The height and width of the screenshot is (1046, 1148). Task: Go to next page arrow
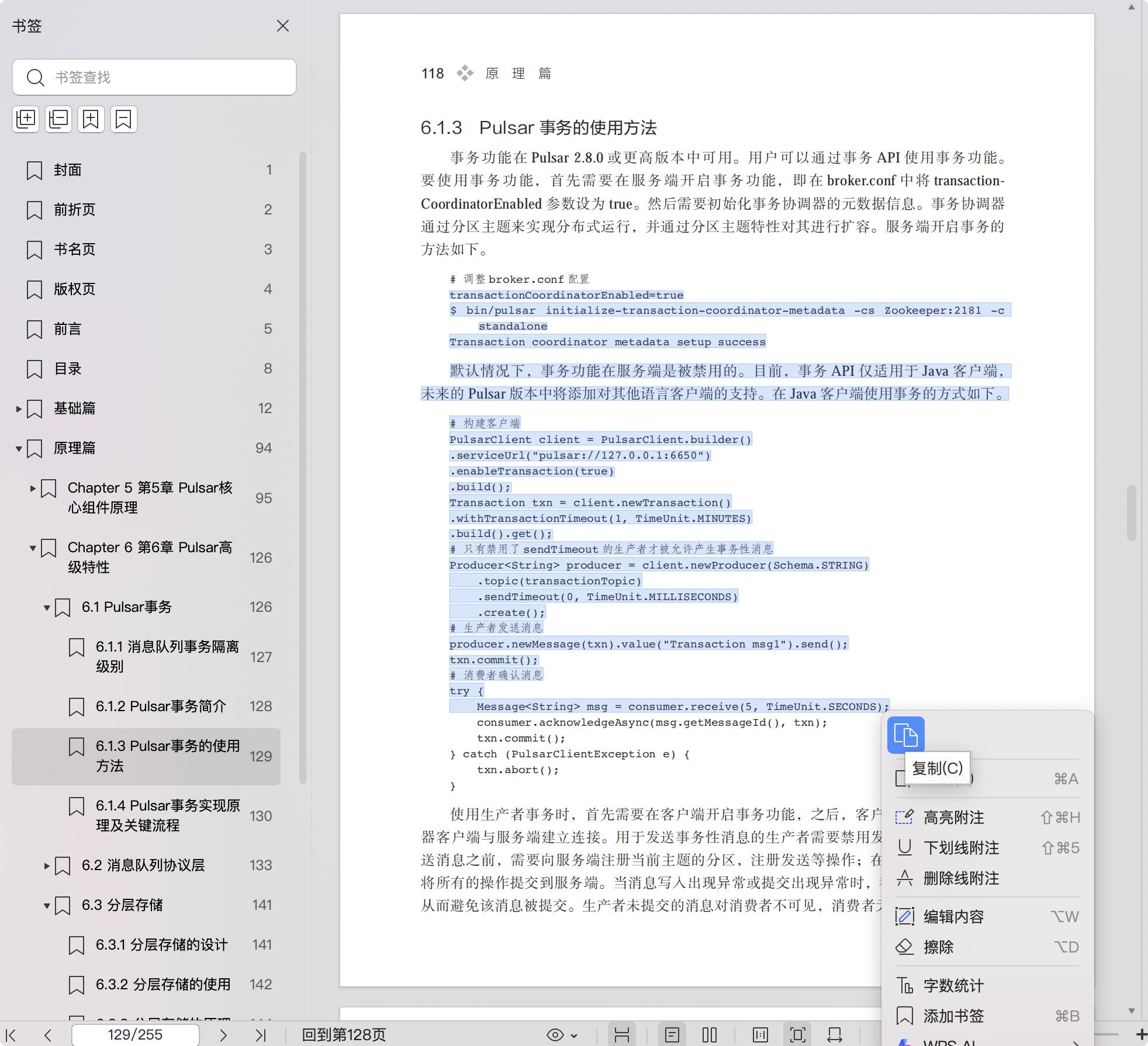223,1035
